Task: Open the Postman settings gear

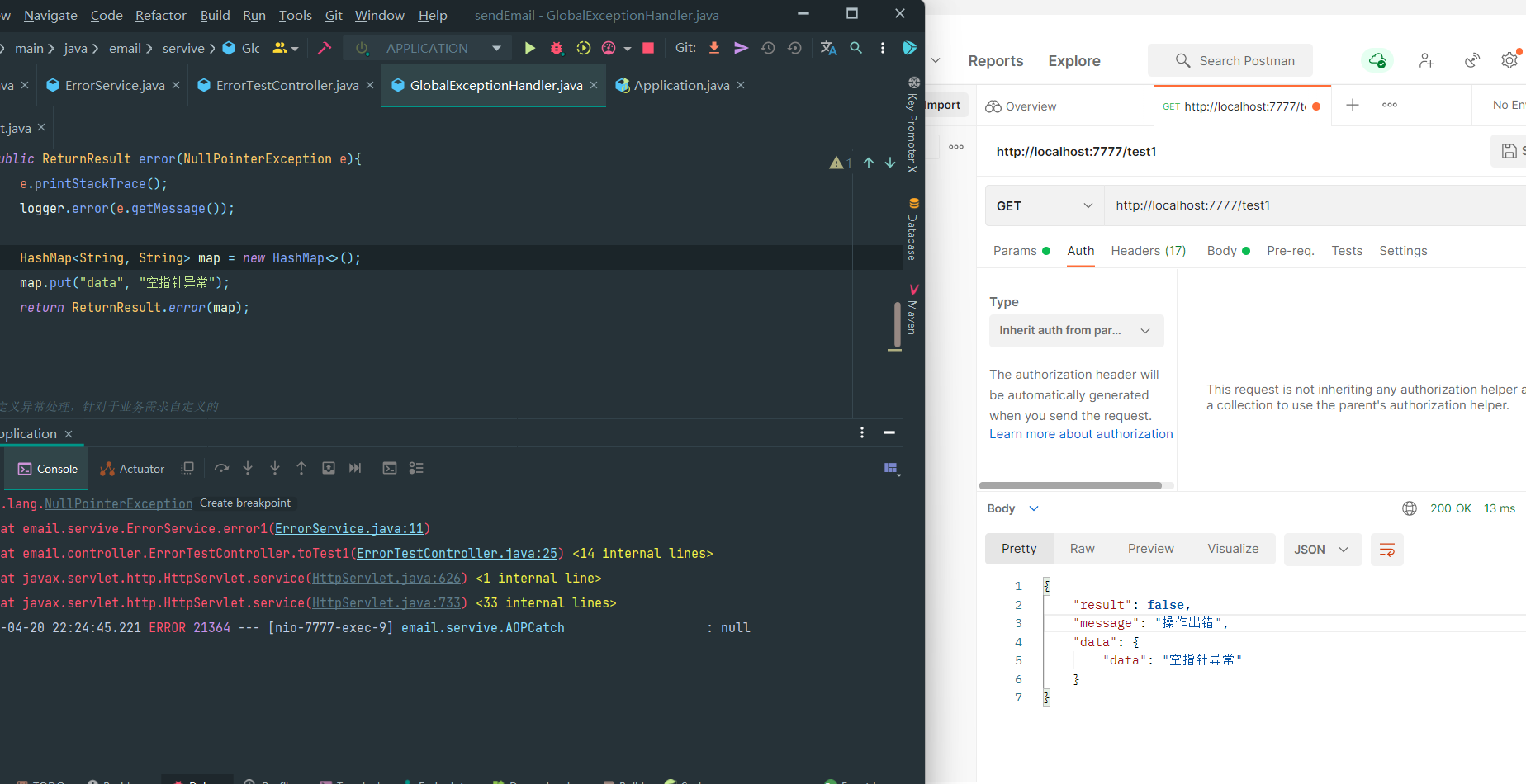Action: 1509,61
